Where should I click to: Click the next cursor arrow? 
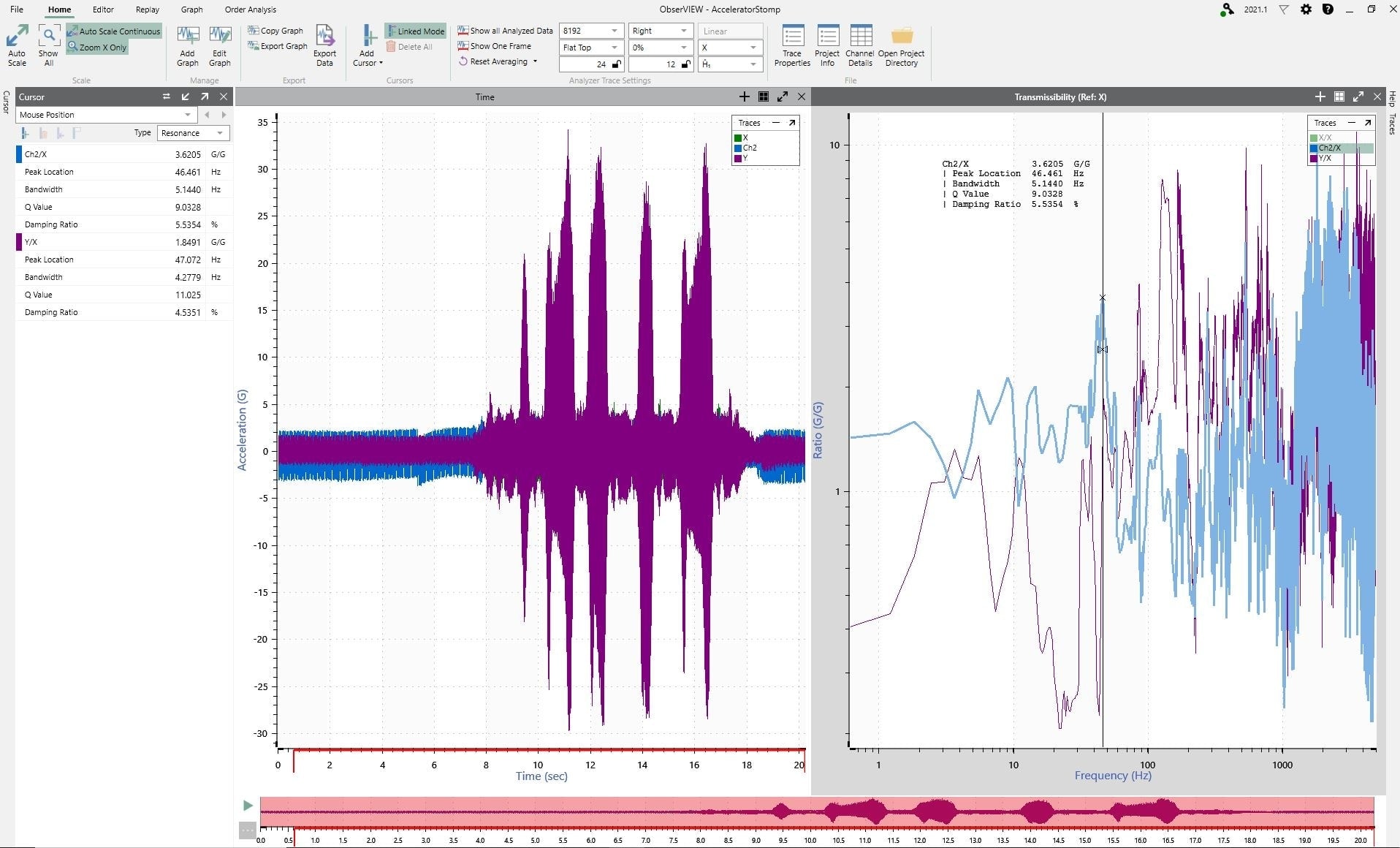point(224,115)
